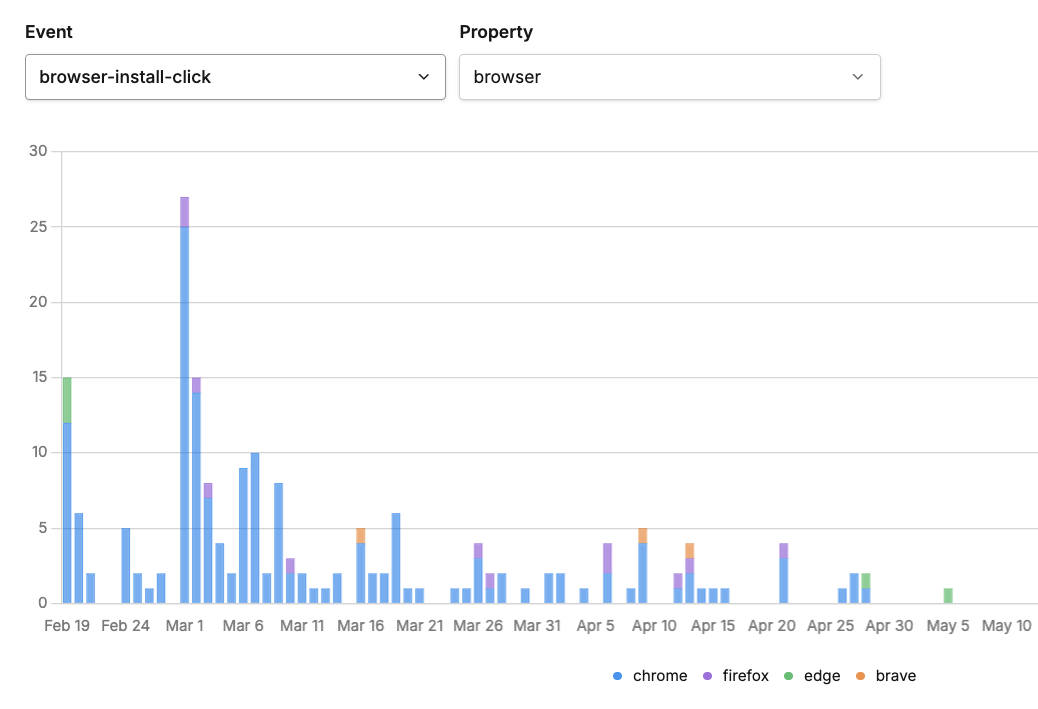Click the y-axis value 10
1038x709 pixels.
coord(38,452)
